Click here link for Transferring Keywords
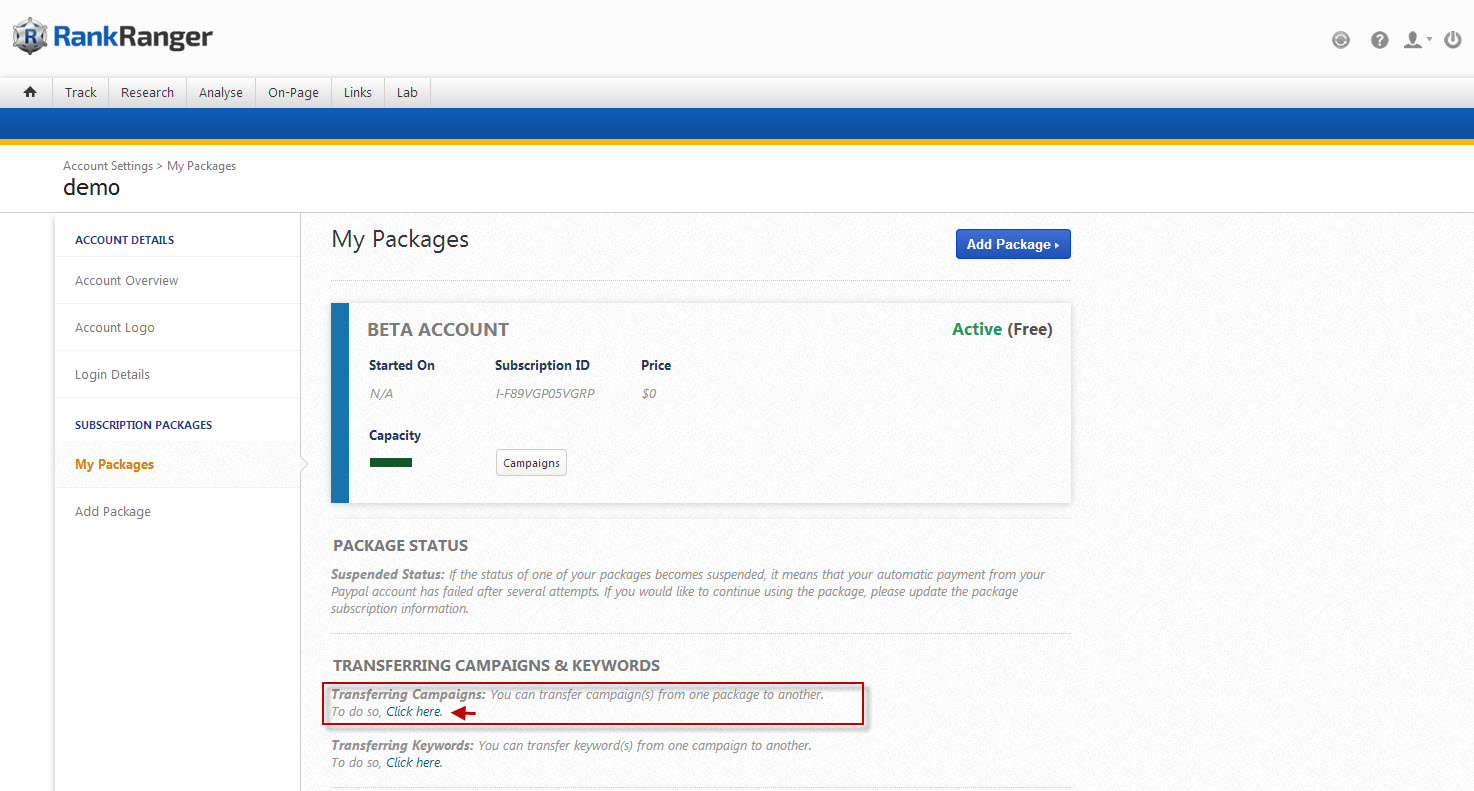 (x=413, y=762)
